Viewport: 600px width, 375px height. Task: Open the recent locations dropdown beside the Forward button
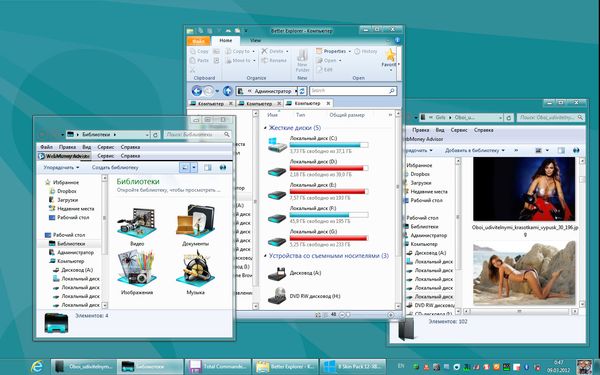217,91
